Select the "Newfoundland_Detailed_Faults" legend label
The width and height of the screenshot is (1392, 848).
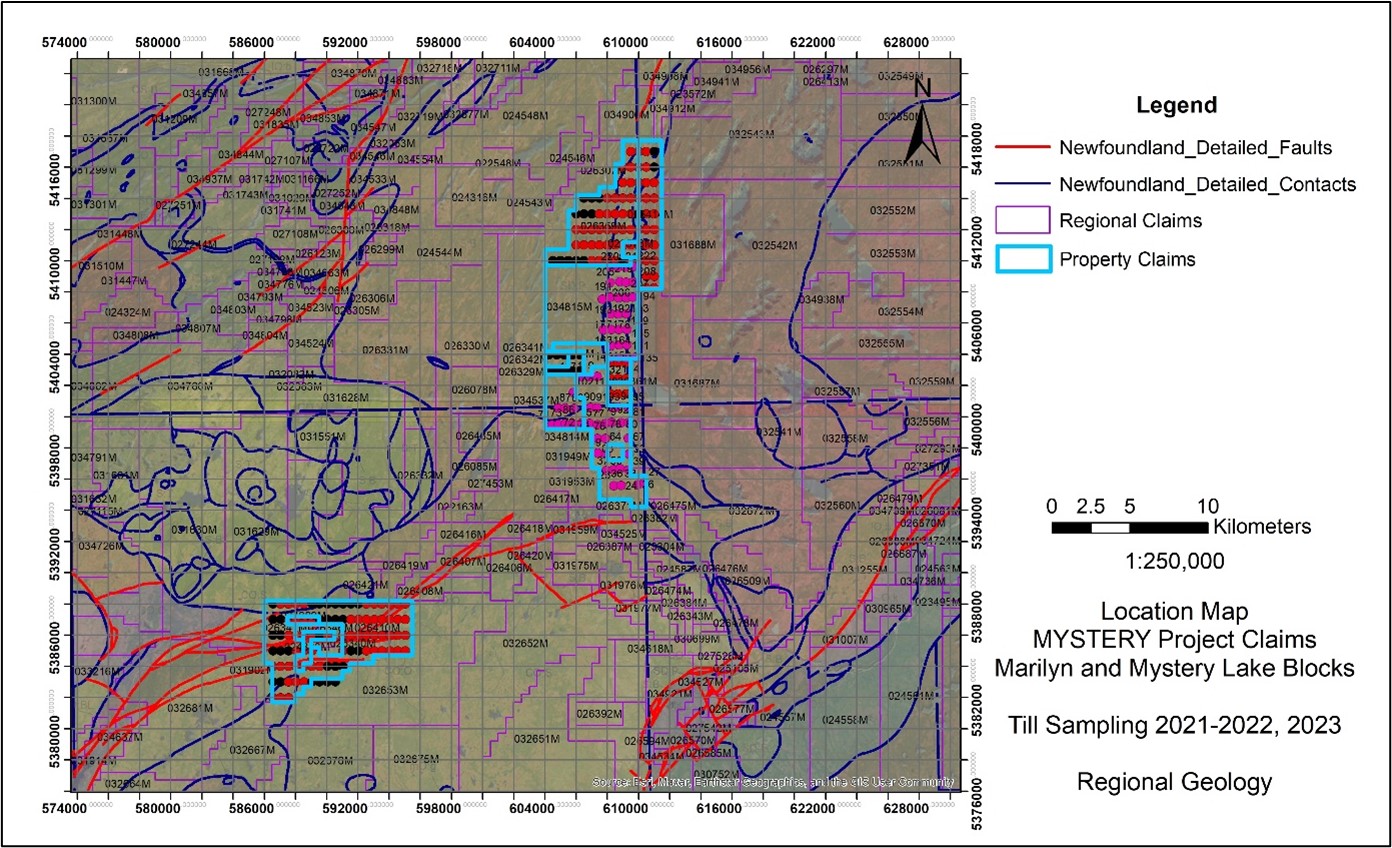pyautogui.click(x=1196, y=148)
